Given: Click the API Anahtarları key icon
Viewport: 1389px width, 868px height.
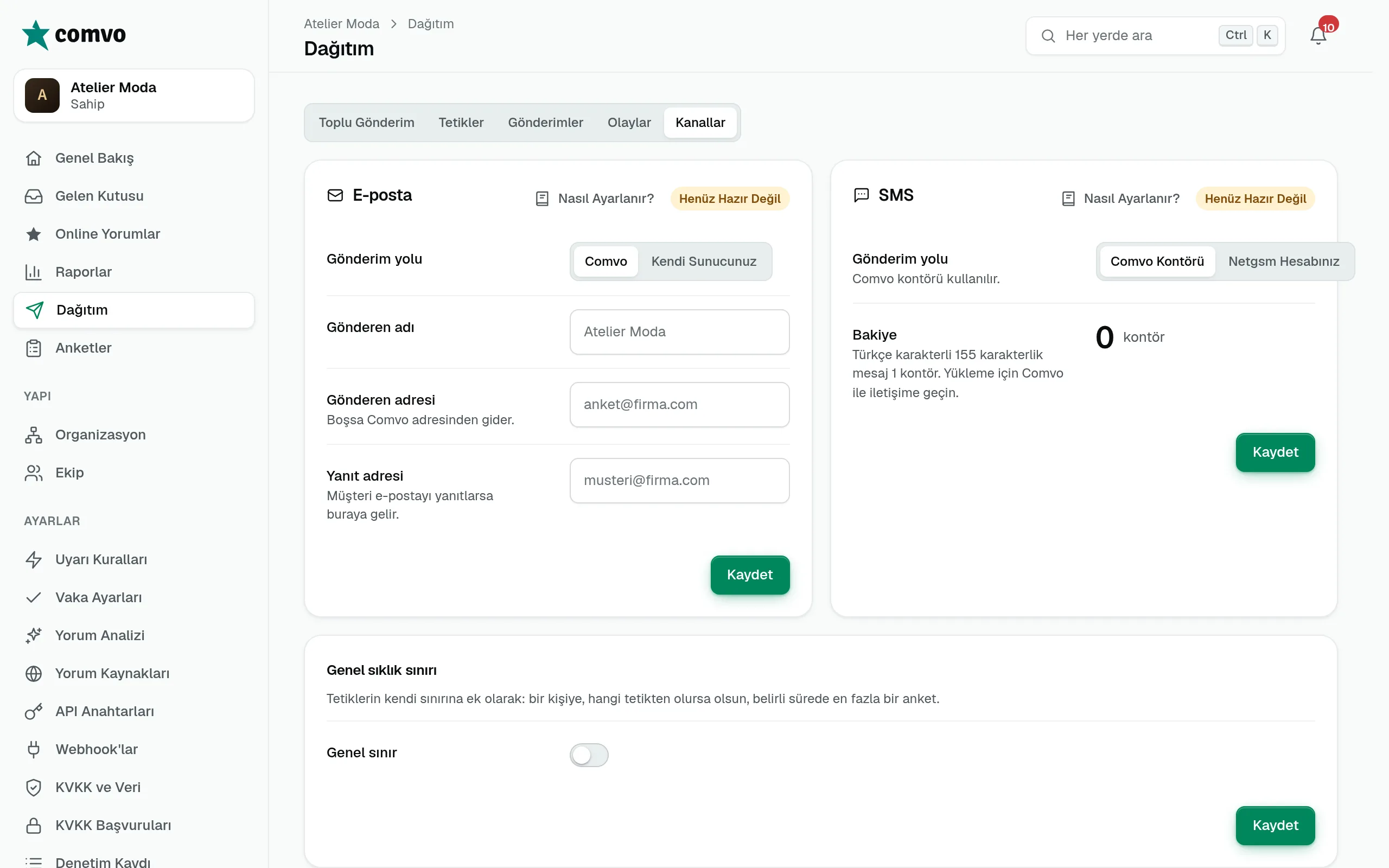Looking at the screenshot, I should (x=34, y=711).
